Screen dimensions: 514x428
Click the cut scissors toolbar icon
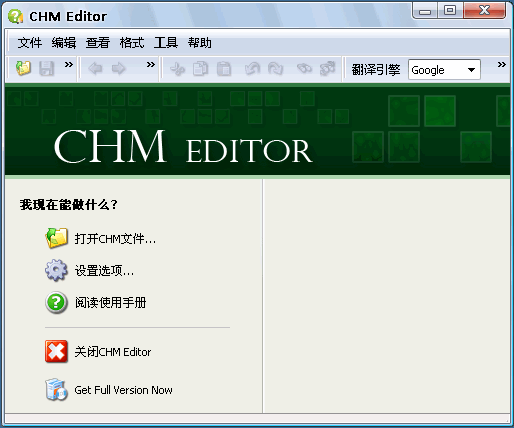[x=177, y=69]
